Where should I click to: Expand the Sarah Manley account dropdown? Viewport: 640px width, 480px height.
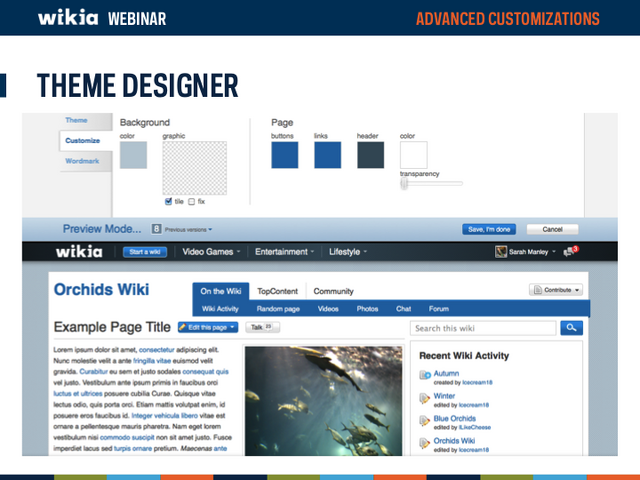[x=554, y=252]
